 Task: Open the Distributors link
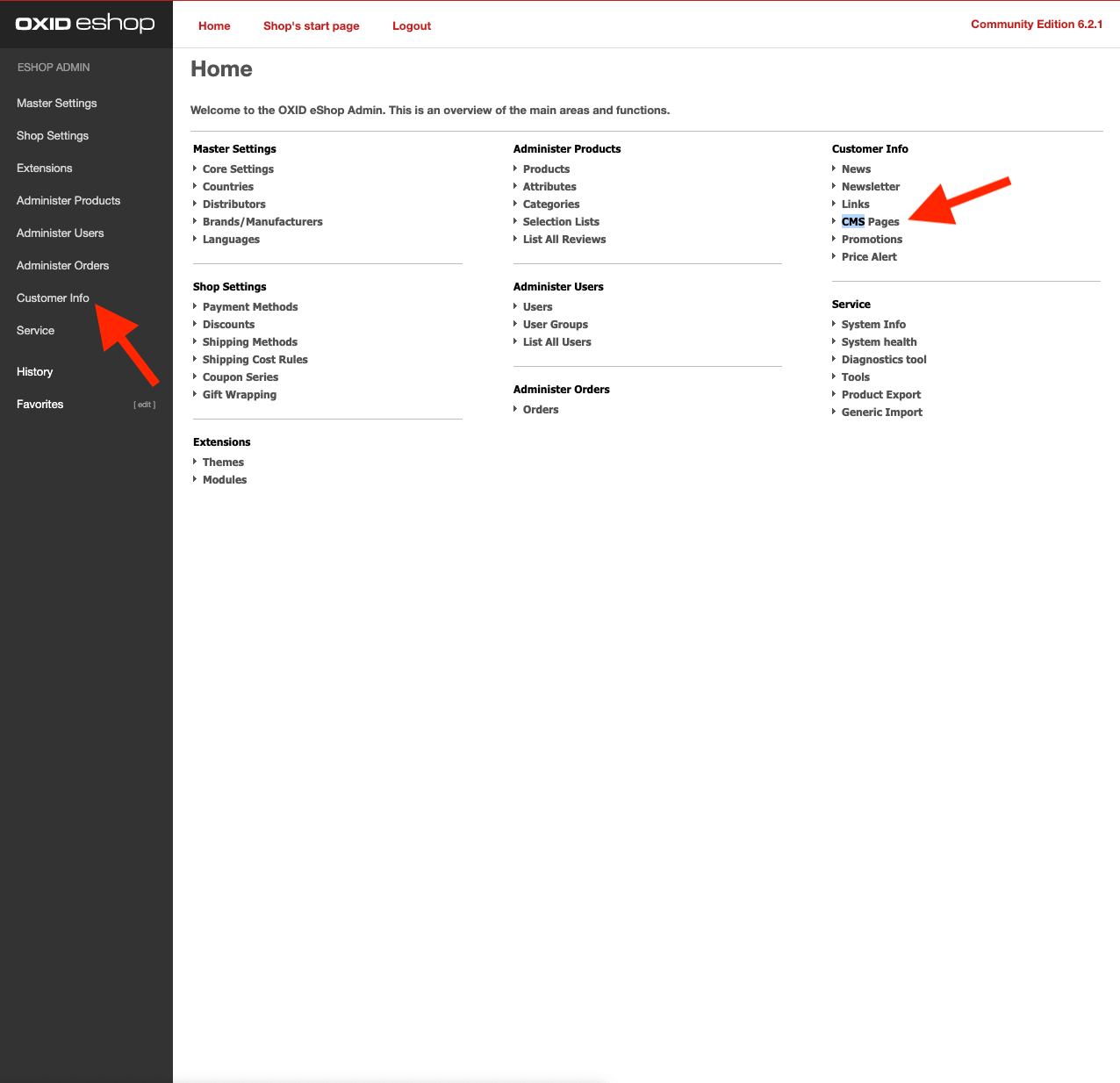pyautogui.click(x=234, y=204)
